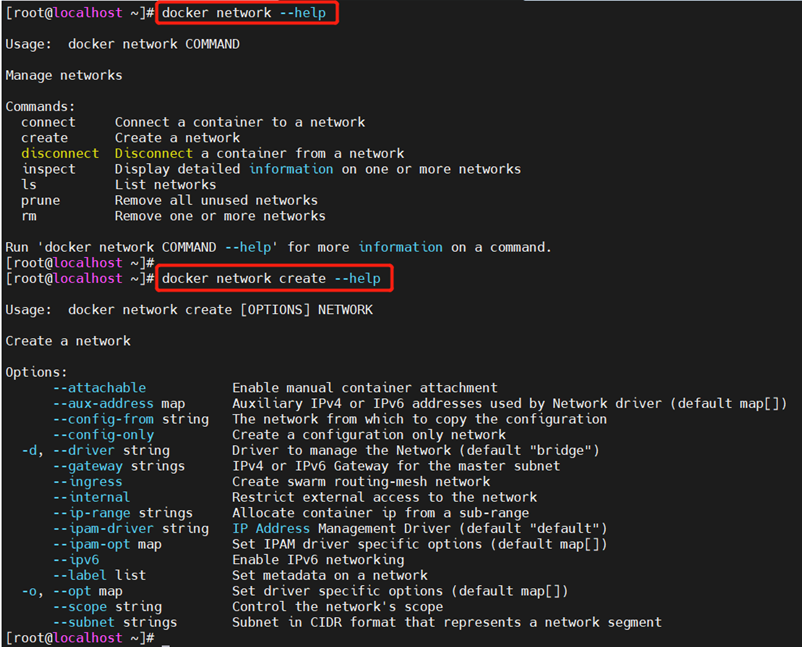This screenshot has height=647, width=802.
Task: Click 'Usage: docker network create [OPTIONS] NETWORK'
Action: 189,310
